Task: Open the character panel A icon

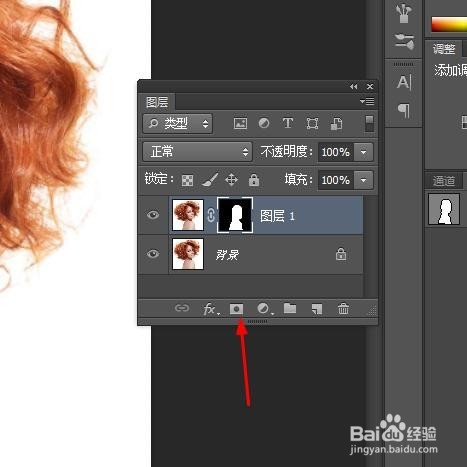Action: click(404, 82)
